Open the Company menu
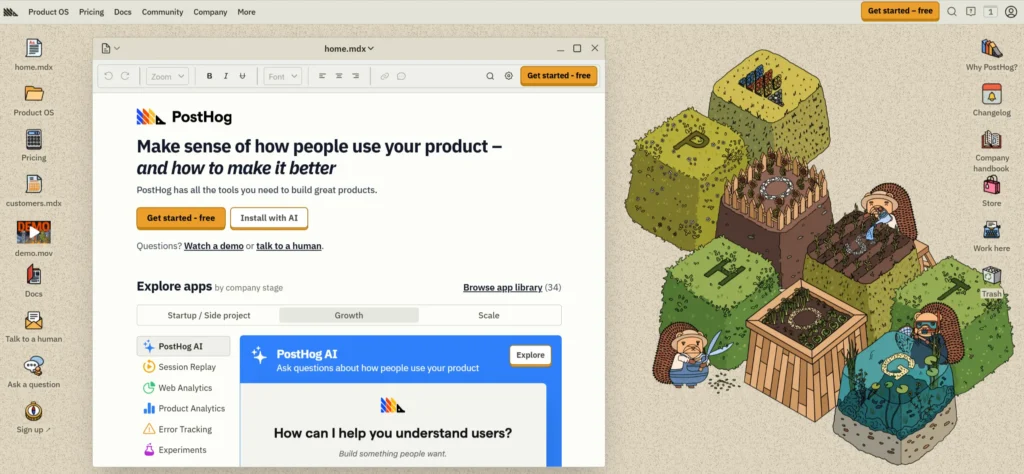Image resolution: width=1024 pixels, height=474 pixels. point(210,12)
